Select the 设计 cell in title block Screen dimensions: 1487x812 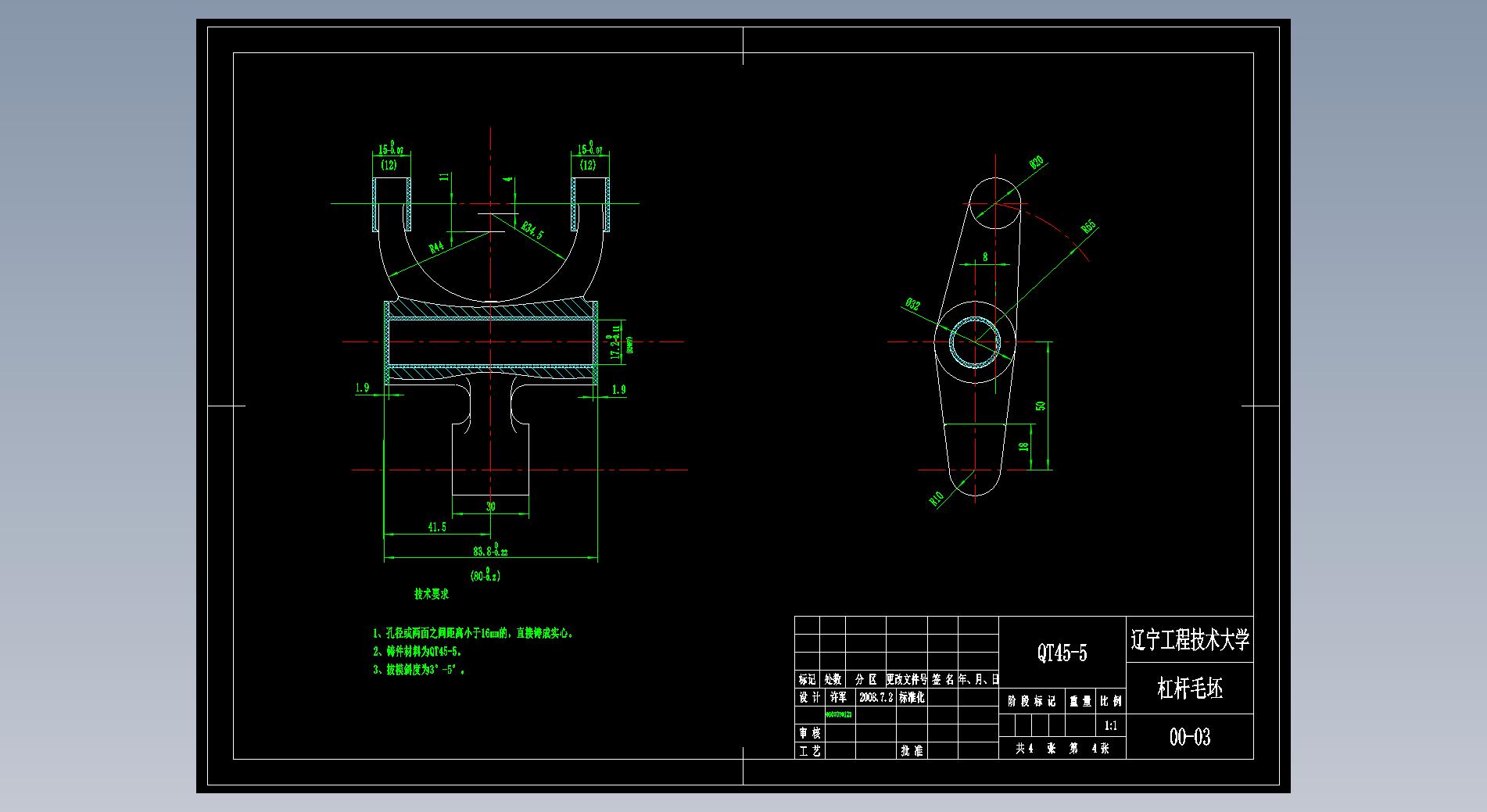810,697
